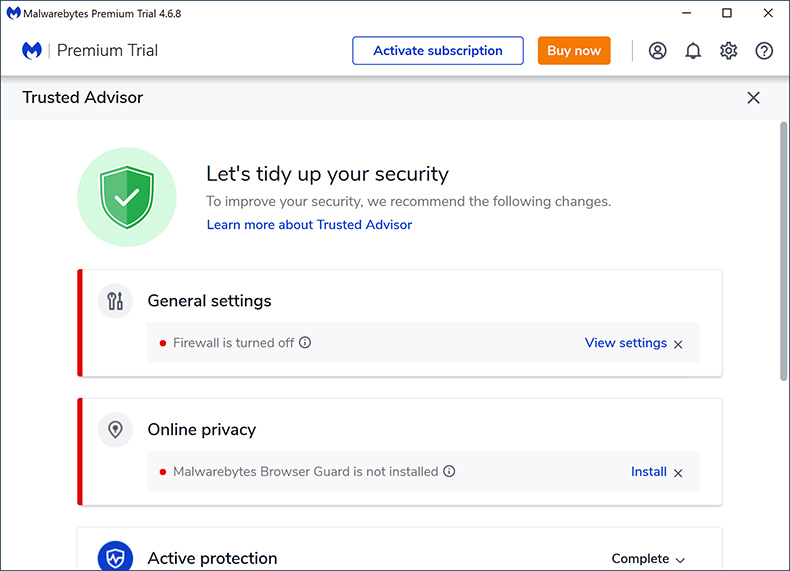The height and width of the screenshot is (571, 790).
Task: Open Learn more about Trusted Advisor link
Action: click(x=309, y=225)
